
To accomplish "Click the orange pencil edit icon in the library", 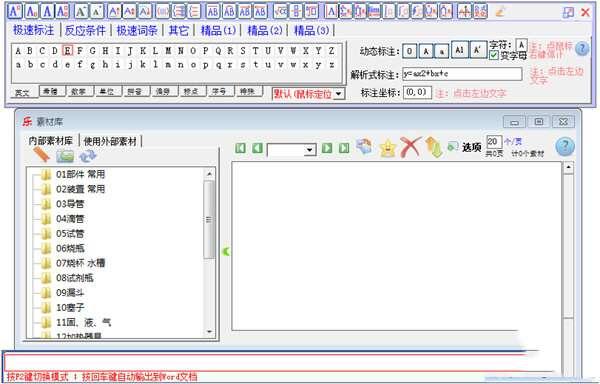I will click(42, 155).
